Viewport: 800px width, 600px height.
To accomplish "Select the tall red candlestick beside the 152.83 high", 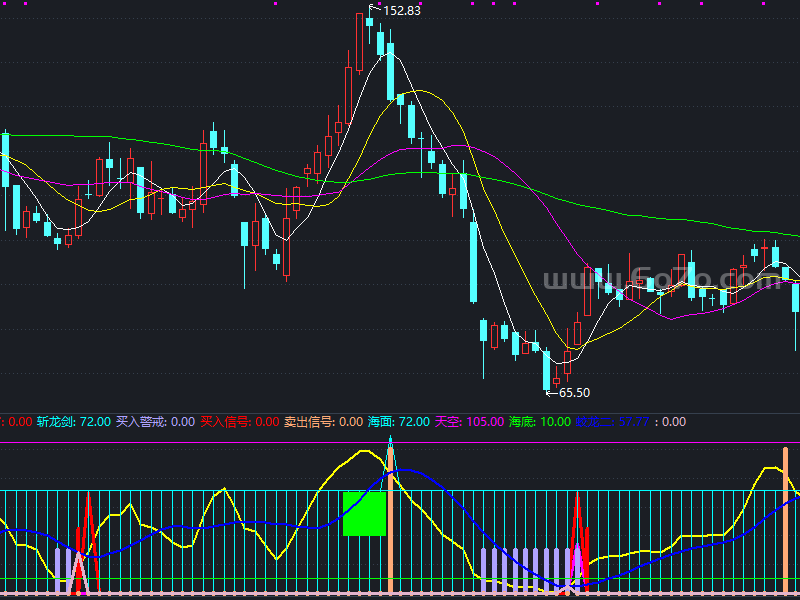I will click(359, 42).
